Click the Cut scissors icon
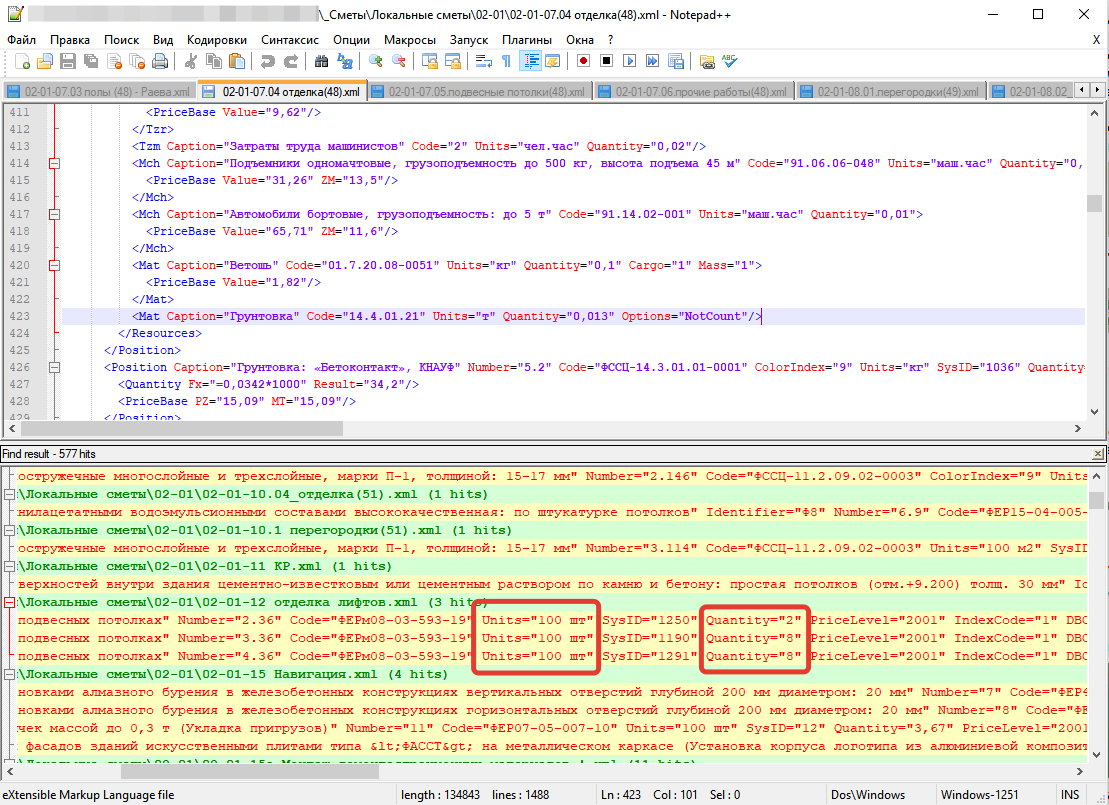The height and width of the screenshot is (805, 1109). (190, 62)
